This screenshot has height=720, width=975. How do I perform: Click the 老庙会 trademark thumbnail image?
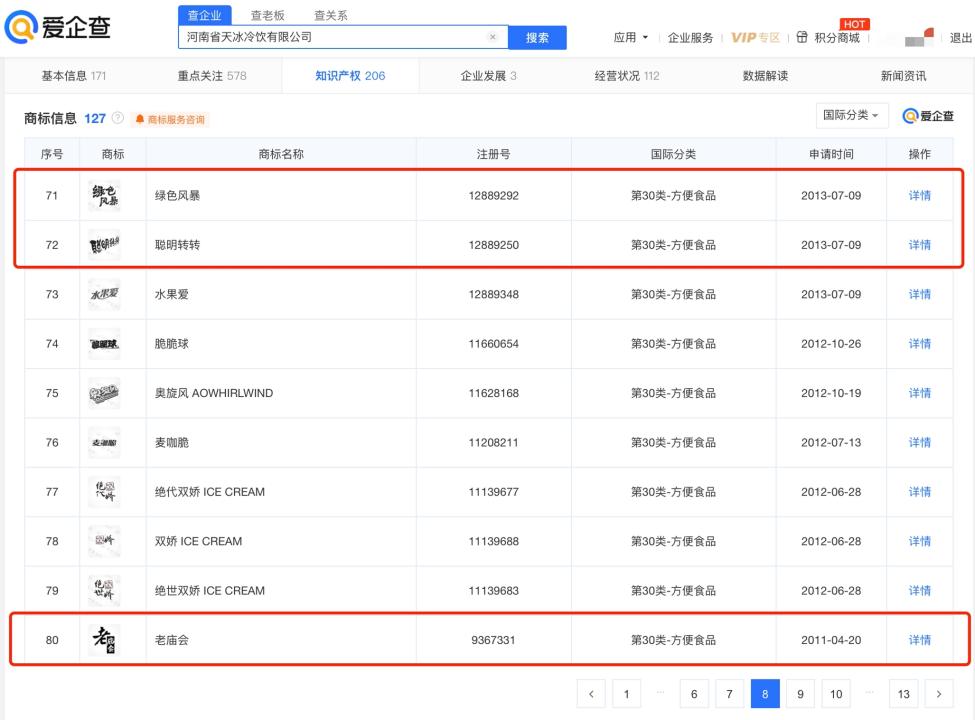tap(105, 639)
